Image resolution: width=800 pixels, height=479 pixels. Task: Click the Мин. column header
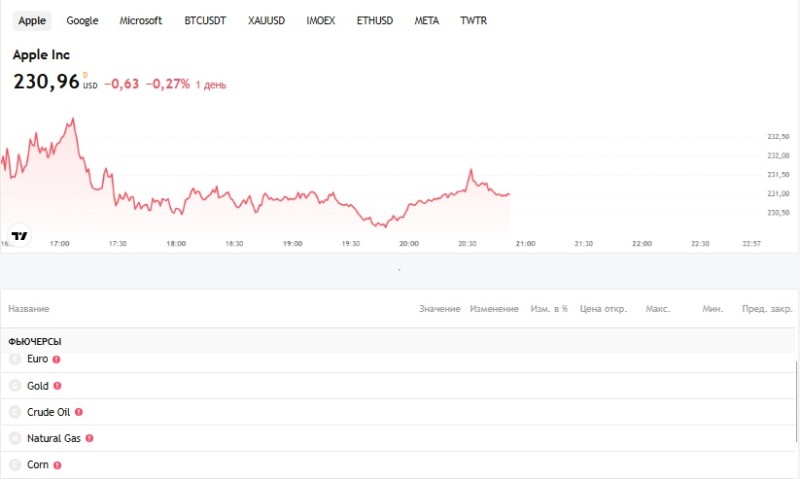[x=713, y=309]
